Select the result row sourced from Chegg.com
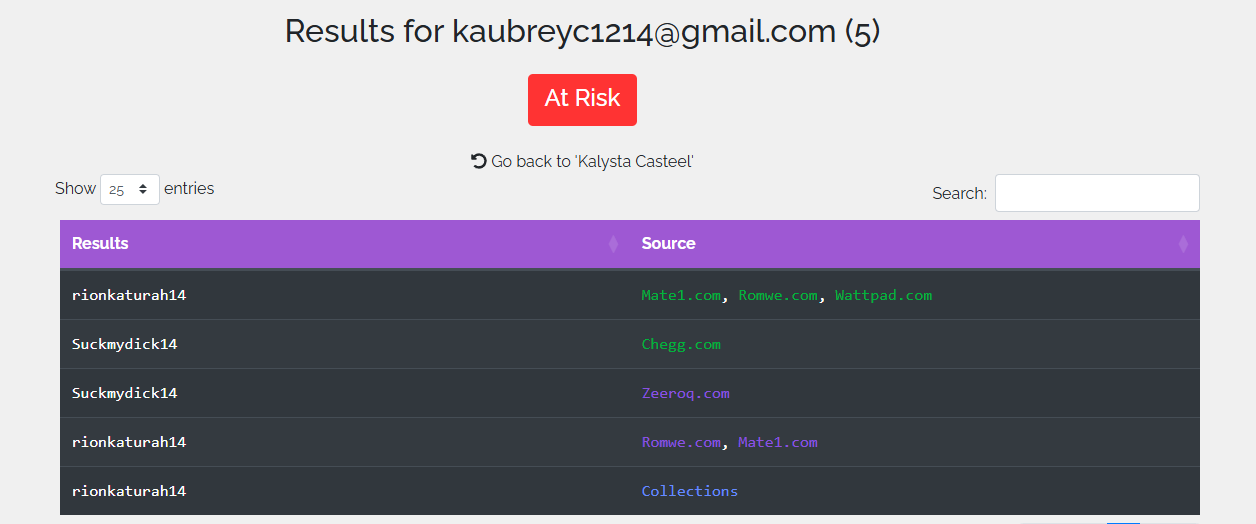This screenshot has width=1256, height=524. coord(630,344)
